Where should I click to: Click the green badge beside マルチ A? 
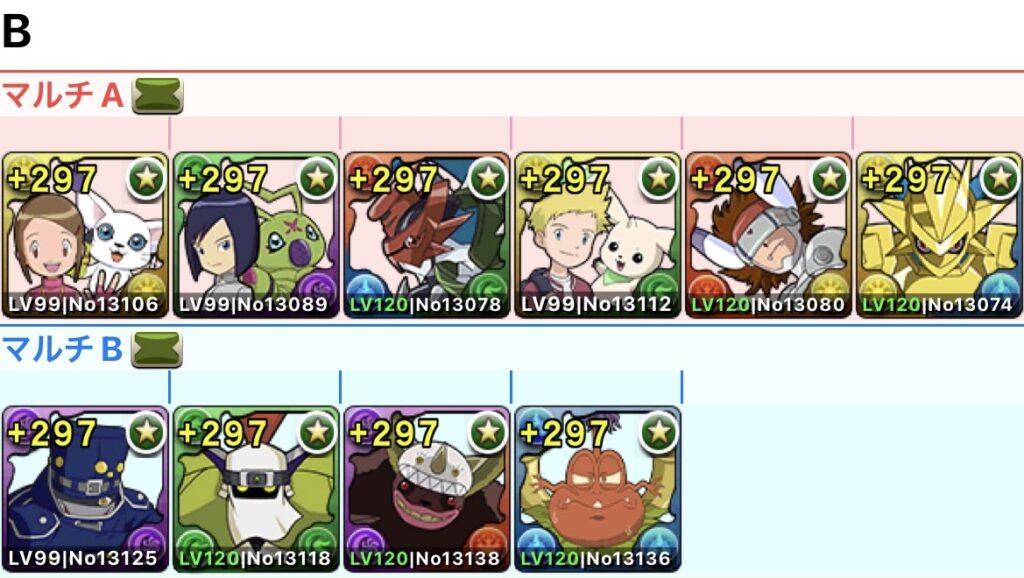(157, 95)
